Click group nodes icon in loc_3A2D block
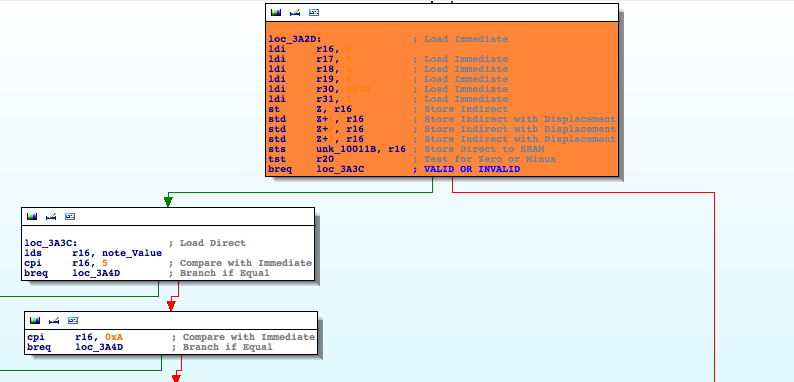 pos(314,13)
